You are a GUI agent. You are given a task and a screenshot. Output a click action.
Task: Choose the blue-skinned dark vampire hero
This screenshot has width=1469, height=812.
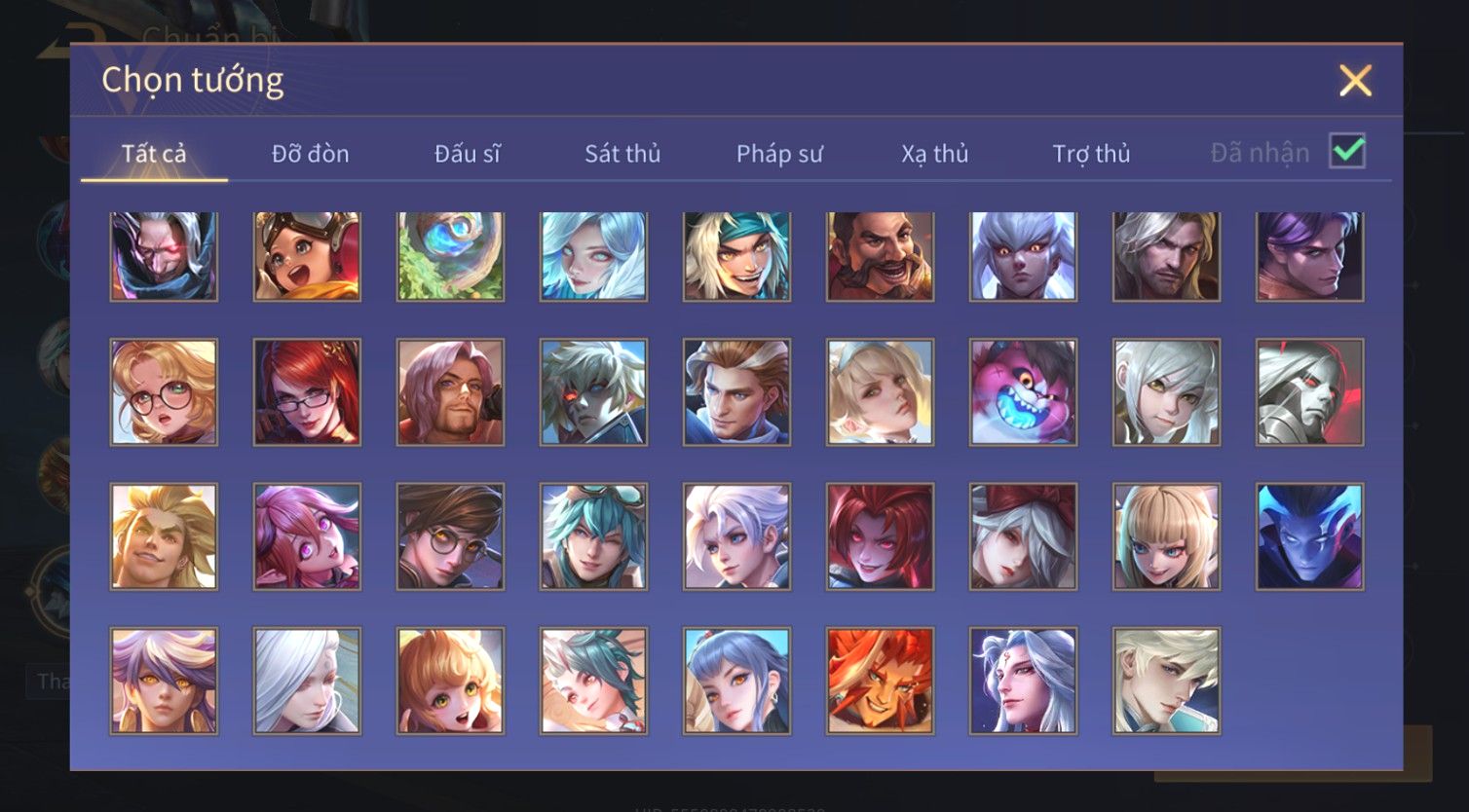[x=1309, y=536]
